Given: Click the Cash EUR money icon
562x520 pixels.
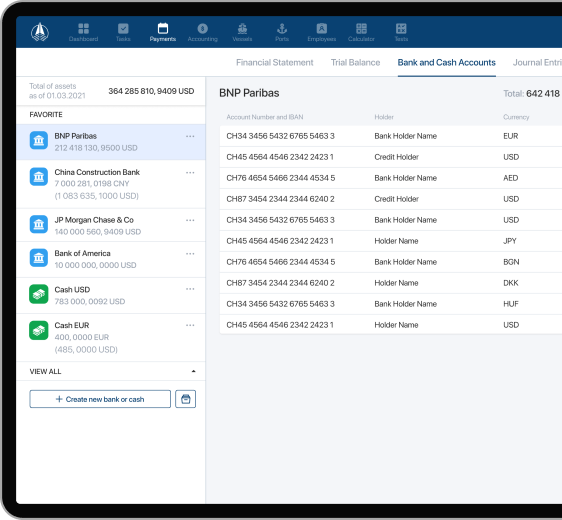Looking at the screenshot, I should (x=39, y=330).
